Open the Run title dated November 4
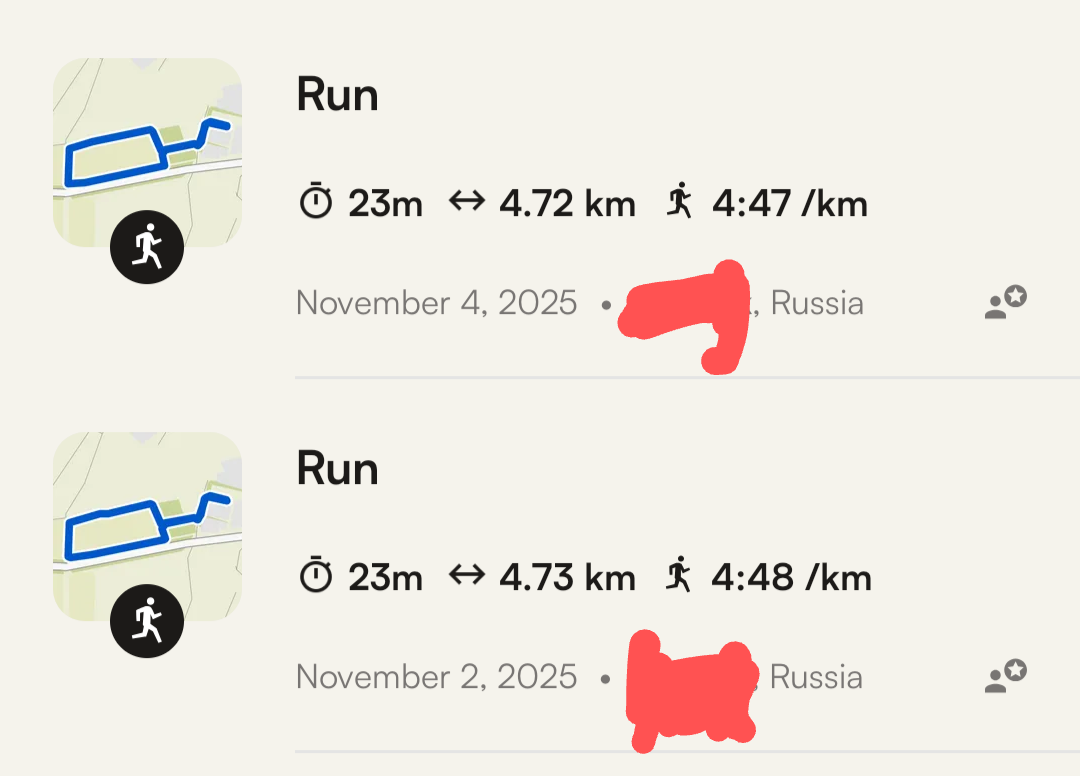The image size is (1080, 776). 337,96
